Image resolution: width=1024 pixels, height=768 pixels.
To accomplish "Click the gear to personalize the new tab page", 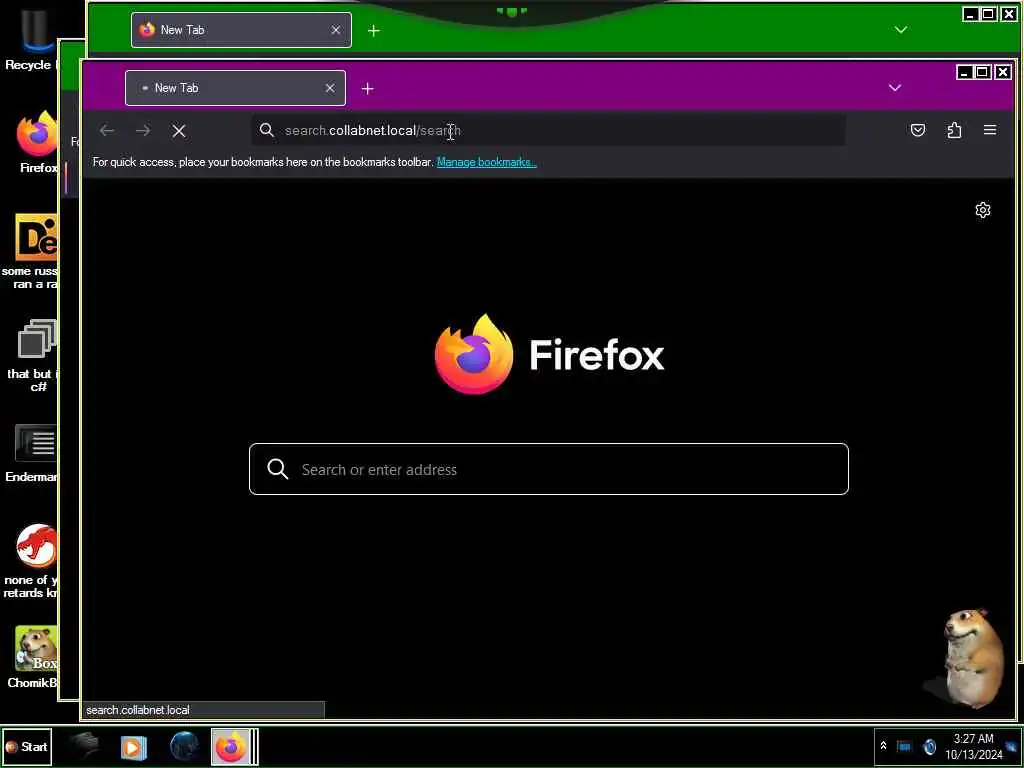I will 983,210.
